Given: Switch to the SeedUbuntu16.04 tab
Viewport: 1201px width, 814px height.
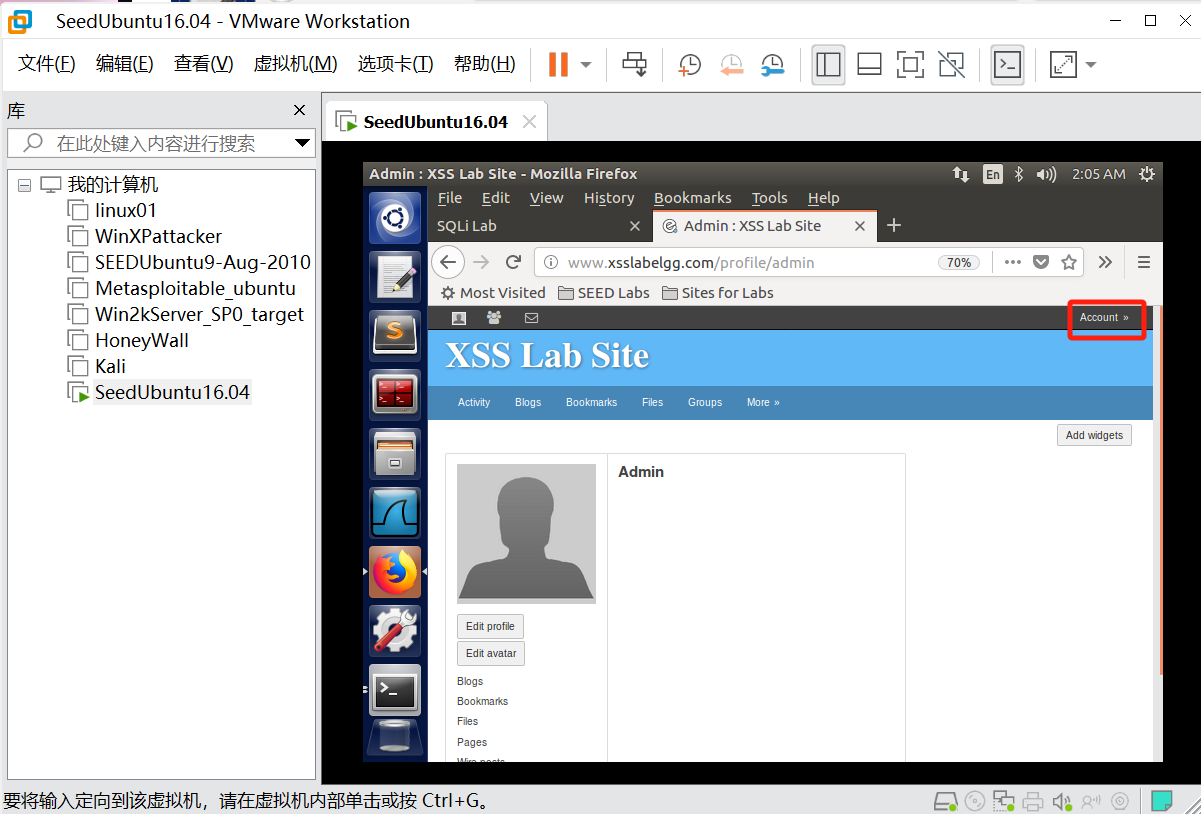Looking at the screenshot, I should [x=435, y=122].
